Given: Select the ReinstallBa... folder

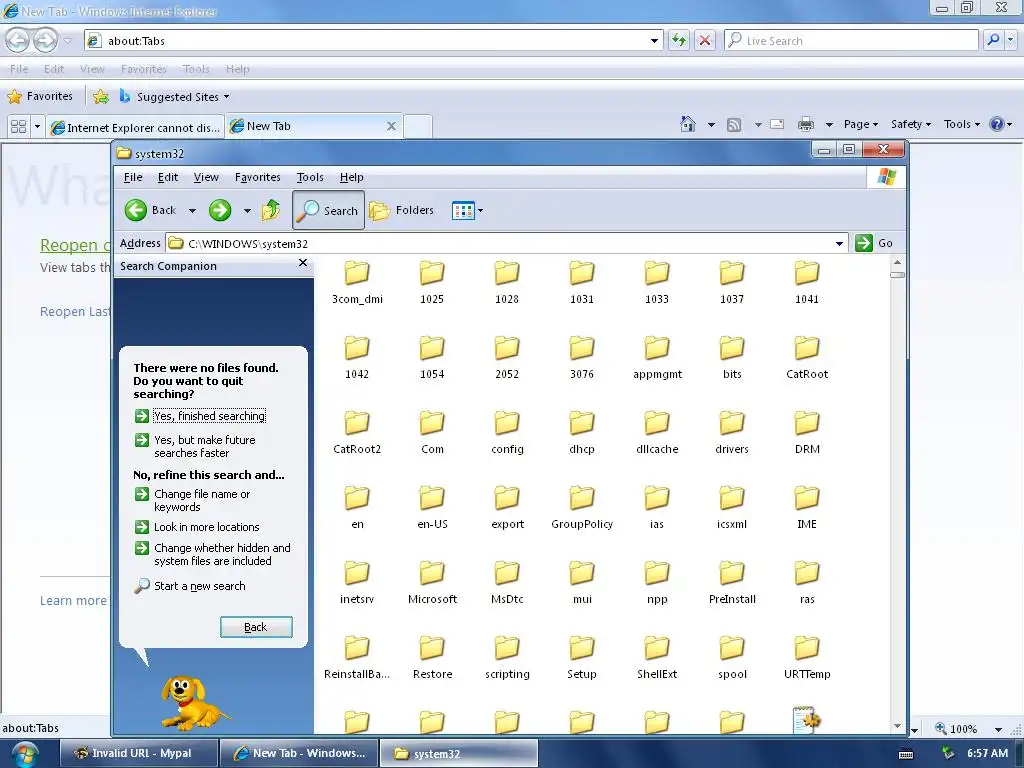Looking at the screenshot, I should 357,657.
